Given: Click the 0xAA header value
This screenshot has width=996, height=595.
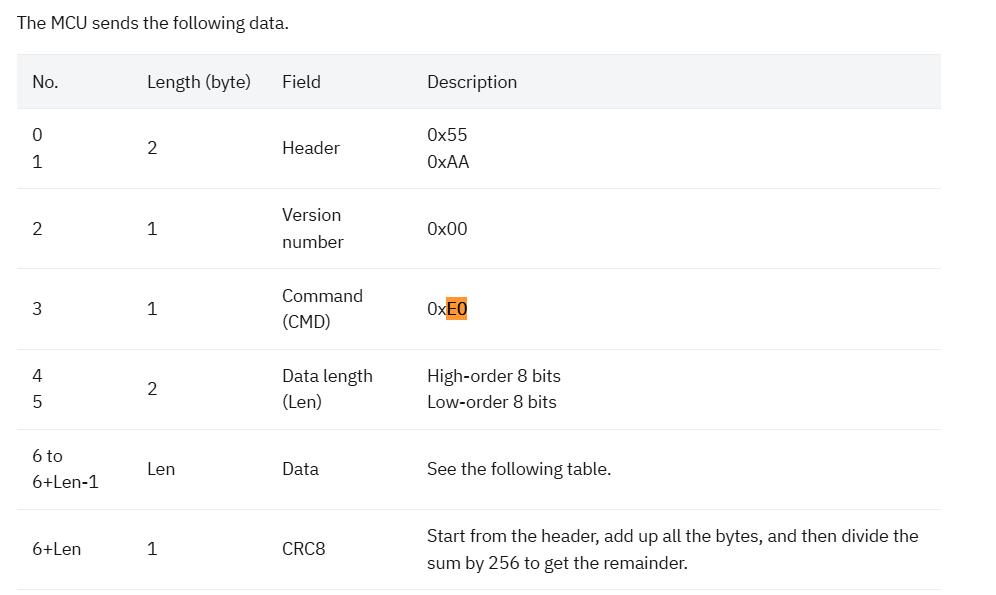Looking at the screenshot, I should point(448,162).
